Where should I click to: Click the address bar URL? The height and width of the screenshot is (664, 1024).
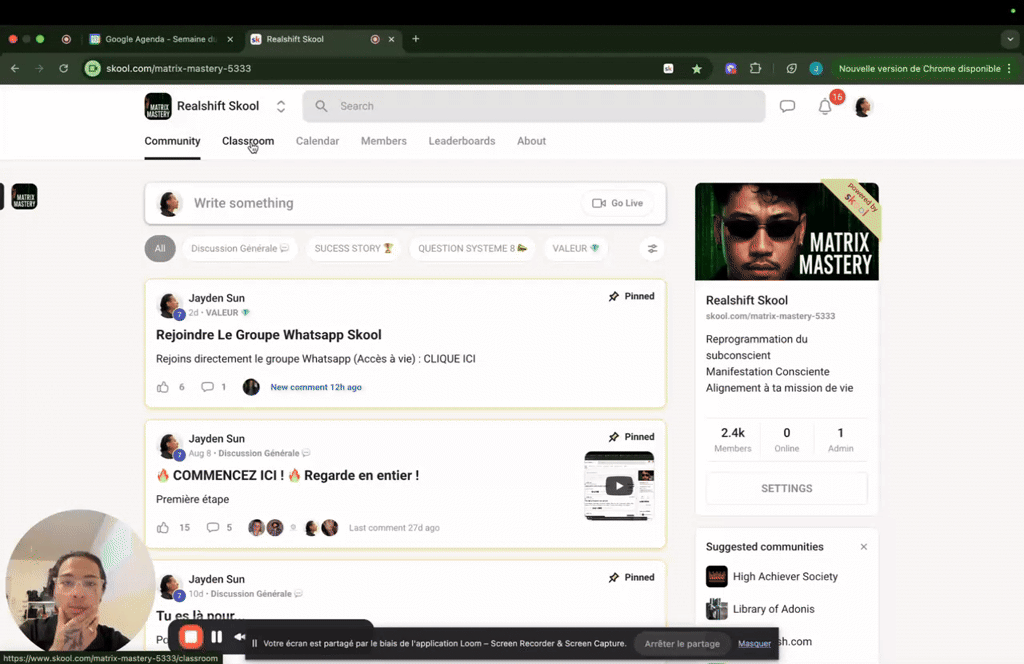click(178, 69)
